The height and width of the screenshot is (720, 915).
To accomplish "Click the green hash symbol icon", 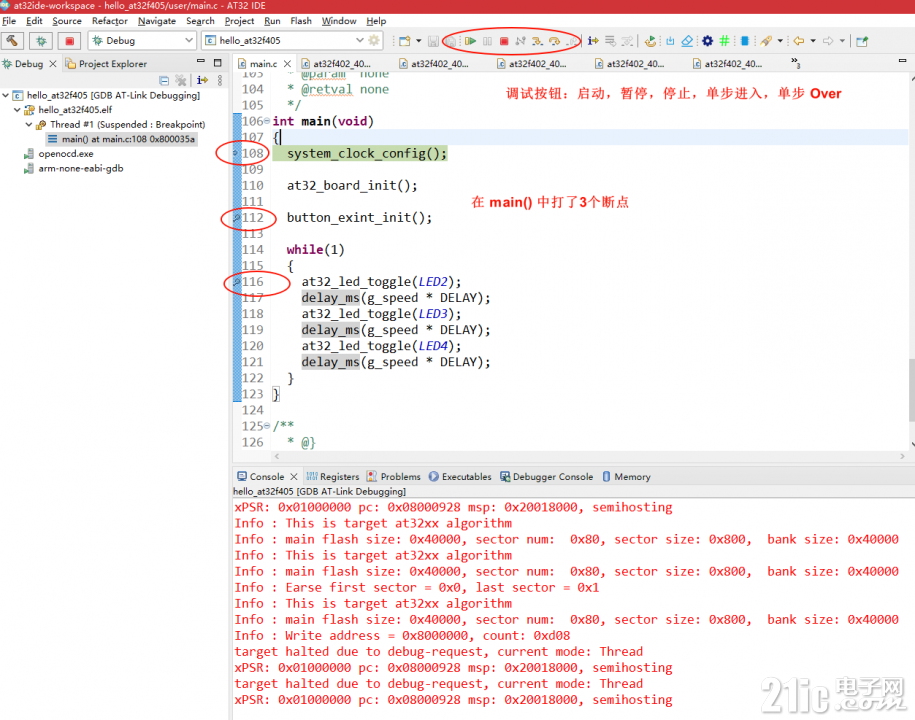I will pyautogui.click(x=724, y=40).
